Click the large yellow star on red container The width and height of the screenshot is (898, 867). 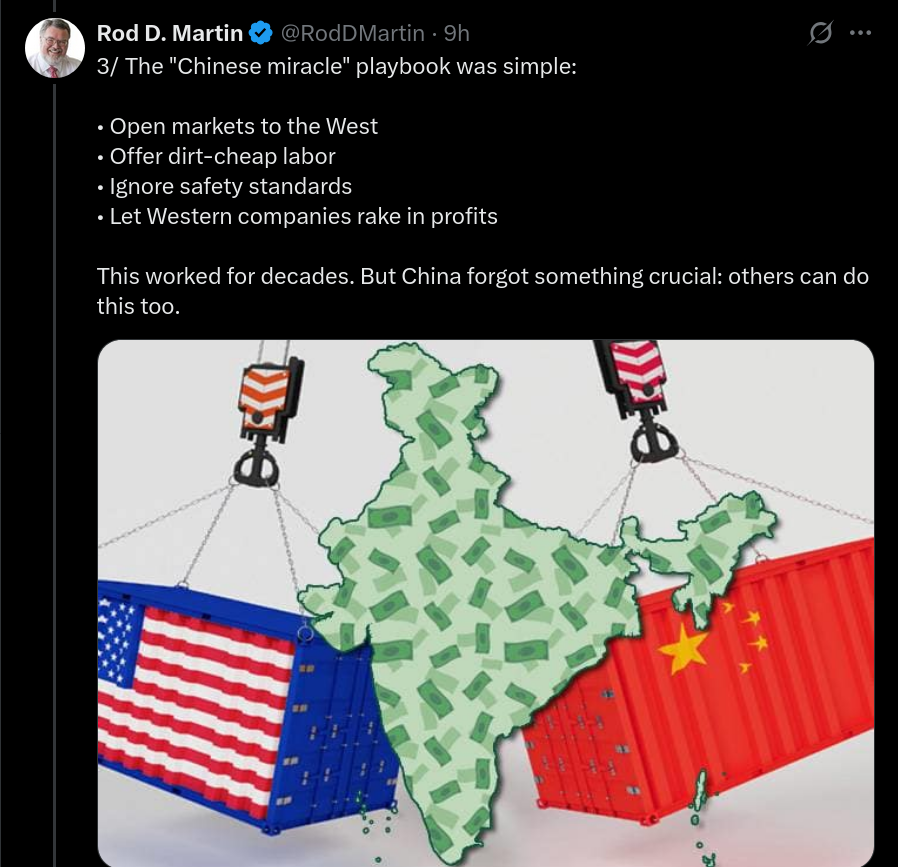(x=683, y=648)
